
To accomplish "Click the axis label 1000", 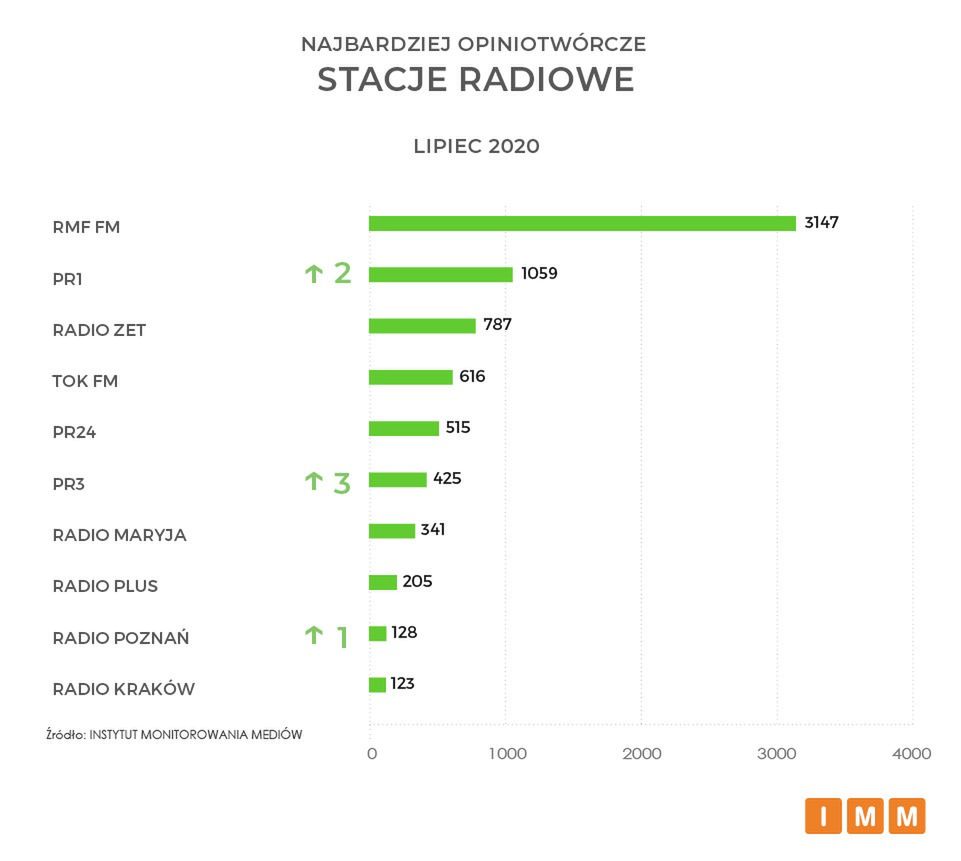I will (507, 754).
